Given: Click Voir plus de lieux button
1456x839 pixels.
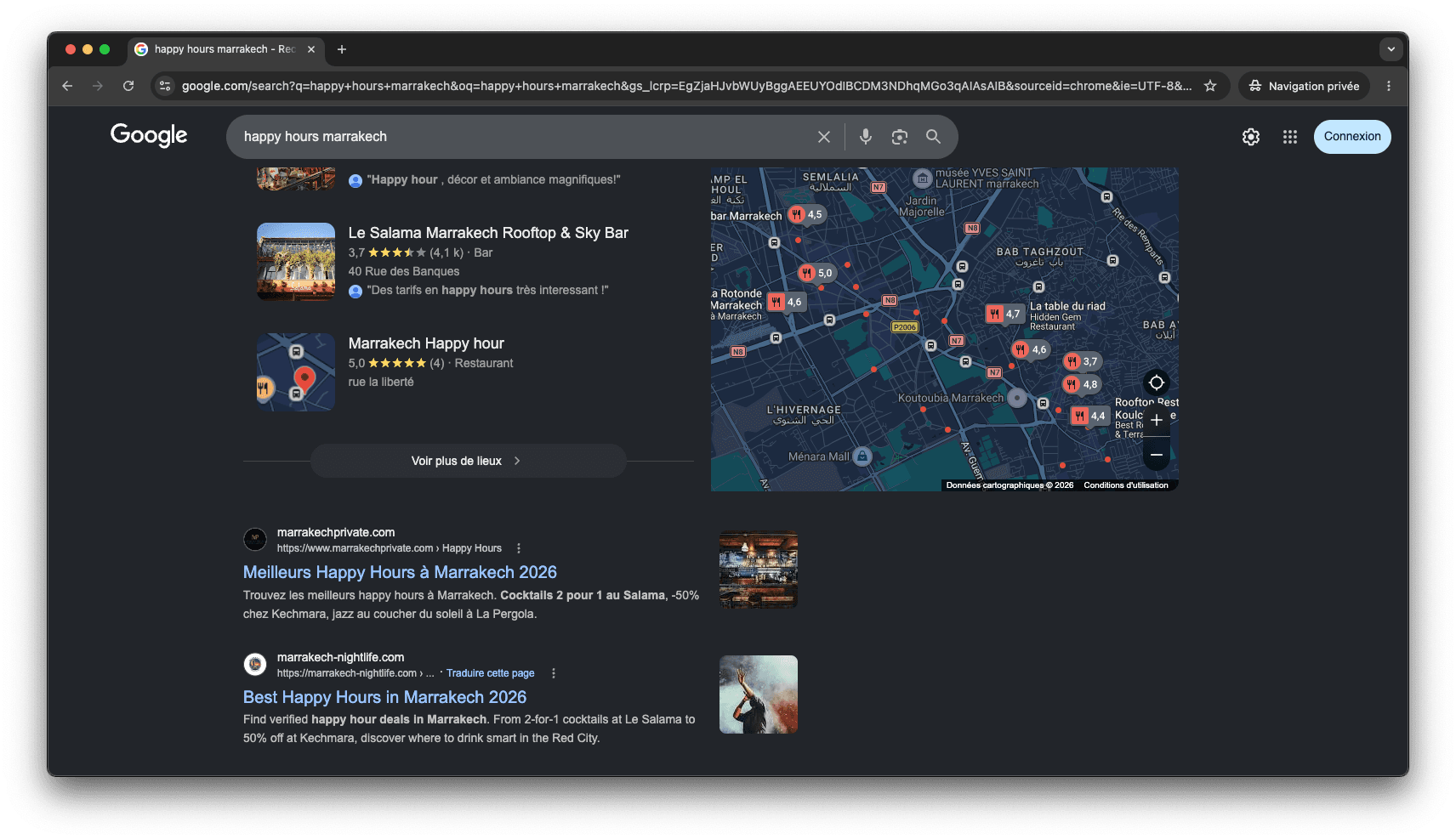Looking at the screenshot, I should pos(468,461).
